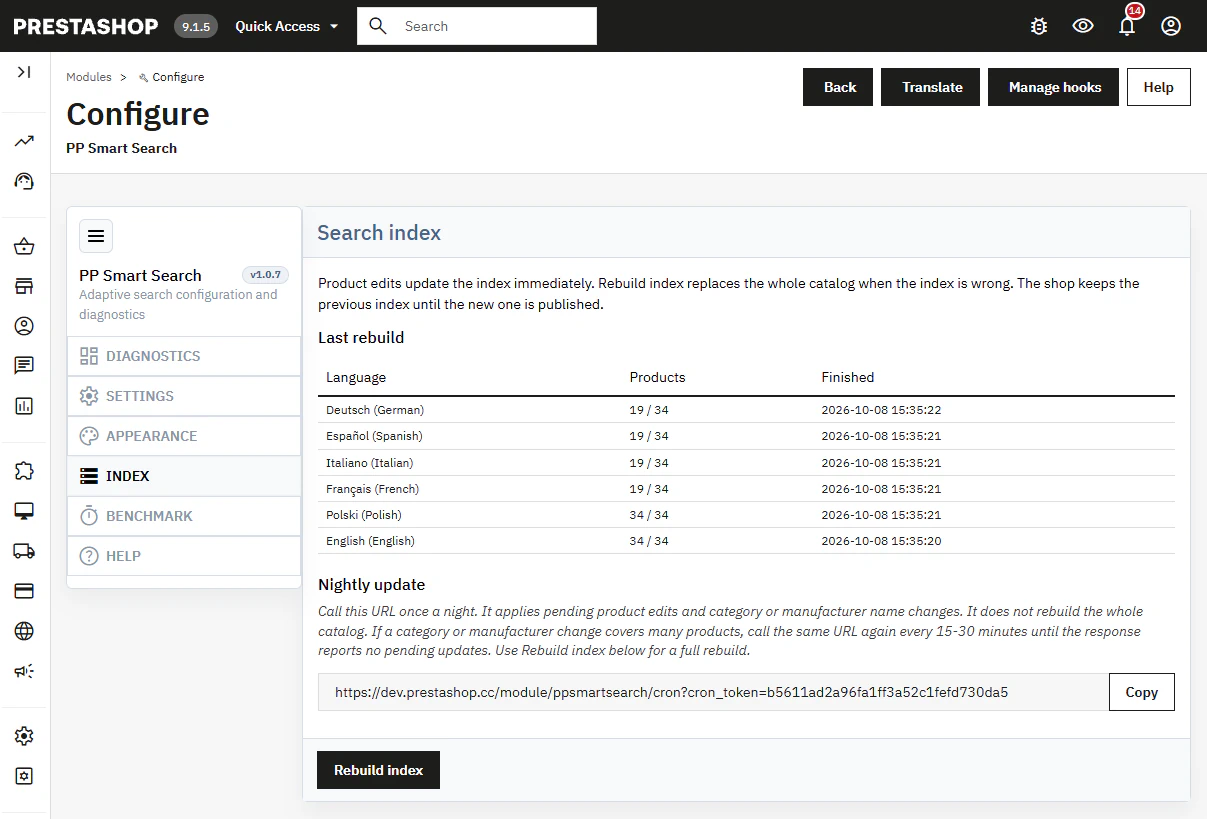Click the Back button
This screenshot has width=1207, height=819.
(x=838, y=87)
